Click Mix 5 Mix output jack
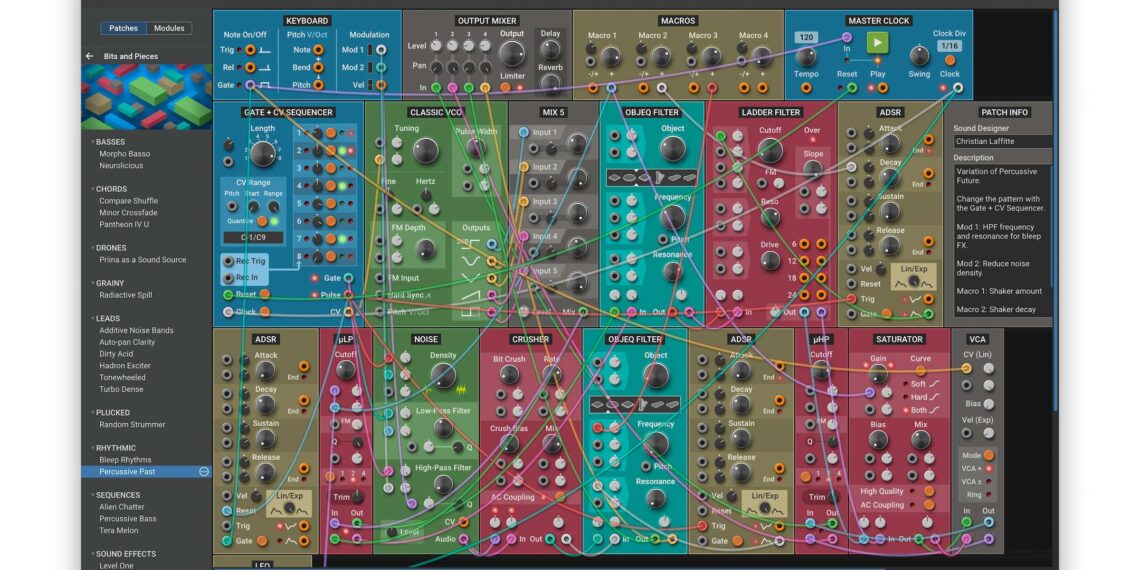Image resolution: width=1140 pixels, height=570 pixels. [x=585, y=312]
